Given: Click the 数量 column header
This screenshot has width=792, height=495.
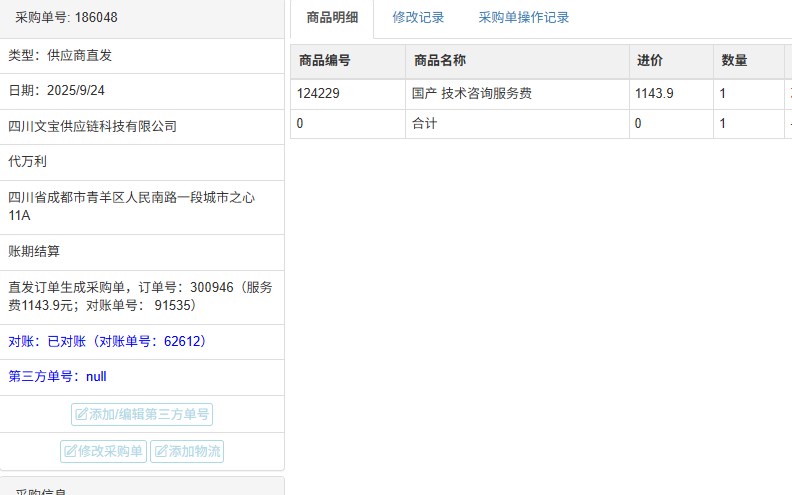Looking at the screenshot, I should 734,61.
